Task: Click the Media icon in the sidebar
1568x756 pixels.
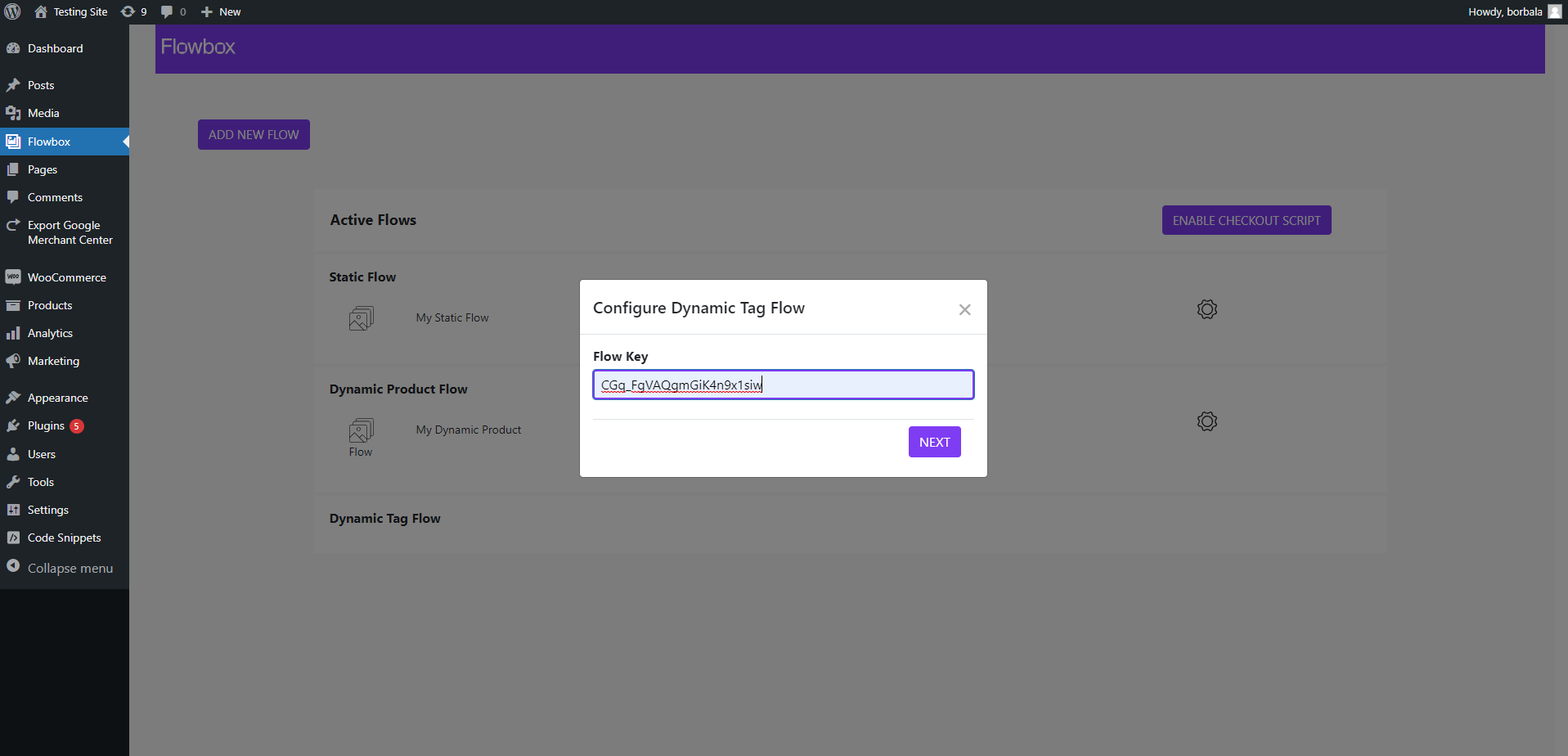Action: 13,113
